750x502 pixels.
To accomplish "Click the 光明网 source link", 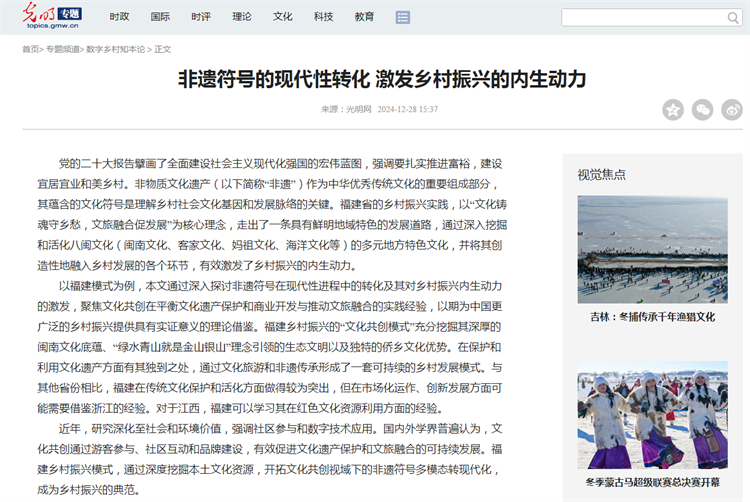I will tap(359, 109).
